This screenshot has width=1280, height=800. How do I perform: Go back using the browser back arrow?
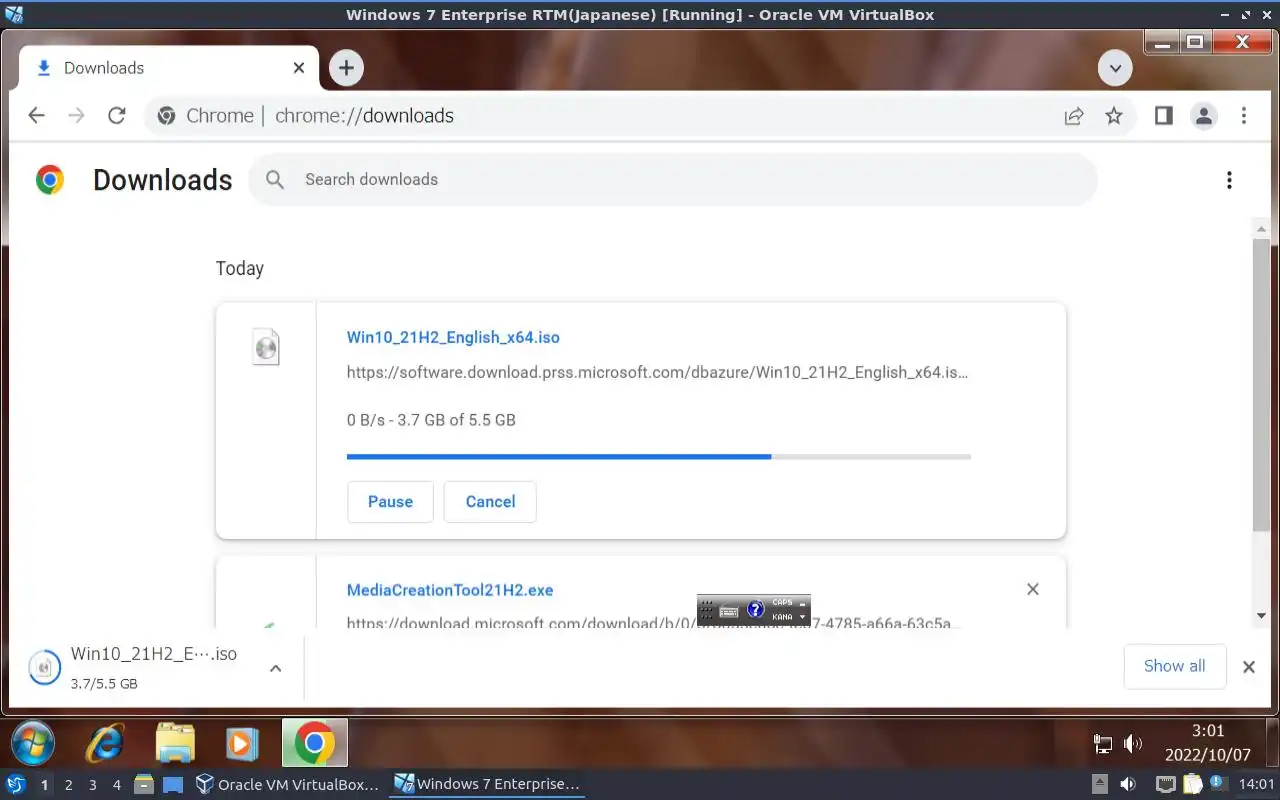[x=37, y=116]
